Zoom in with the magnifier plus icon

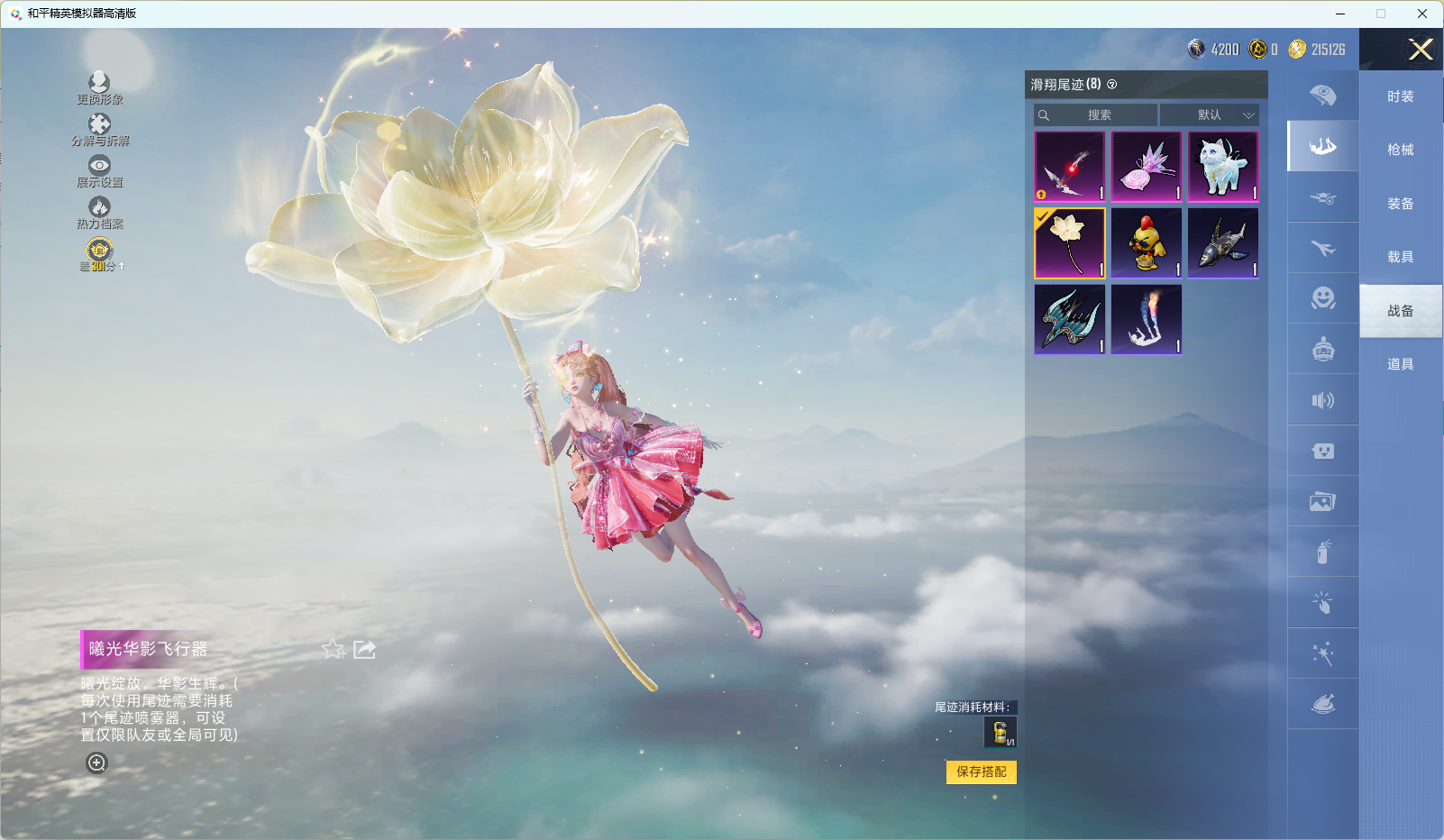[96, 762]
